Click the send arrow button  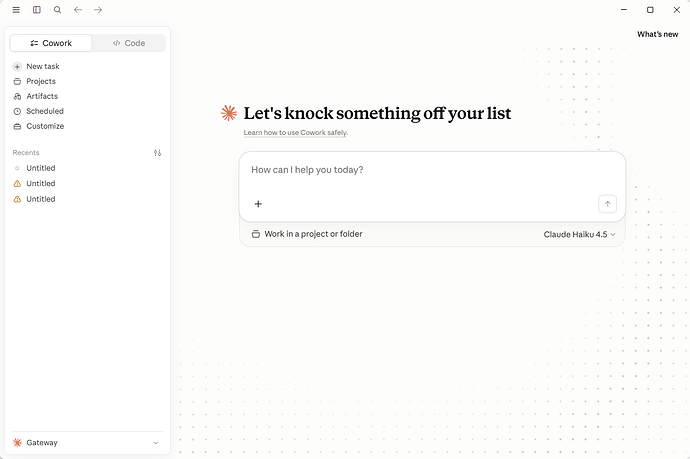(x=607, y=204)
